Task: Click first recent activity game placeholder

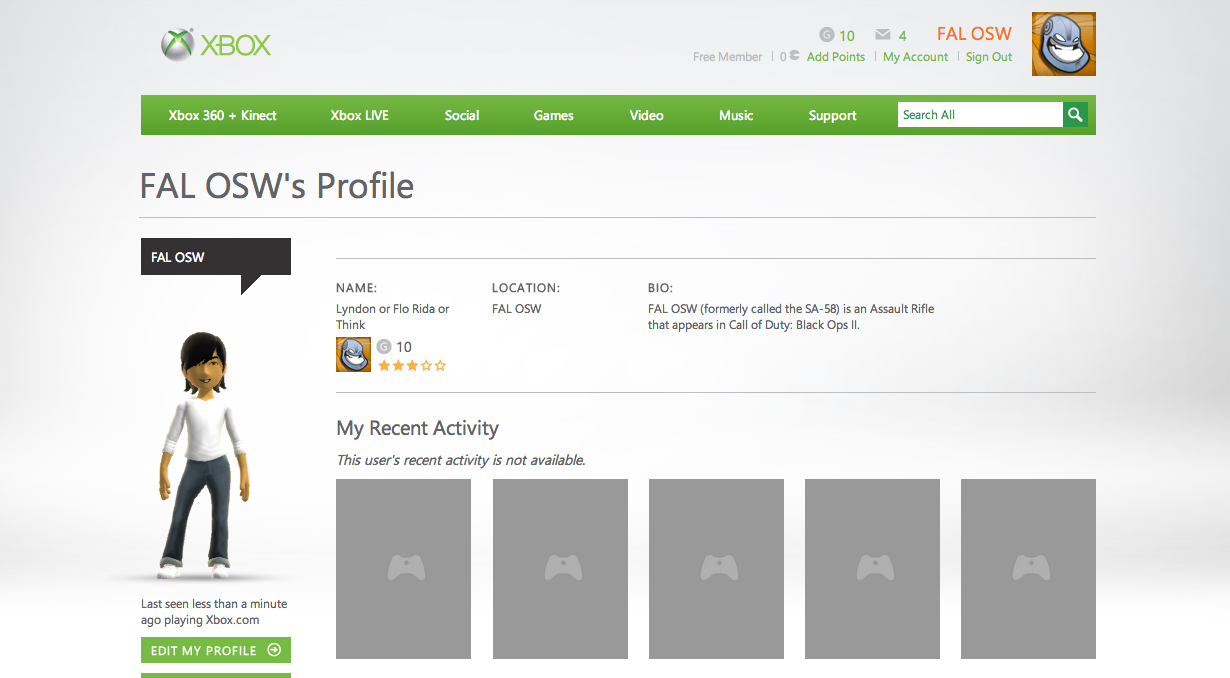Action: [403, 569]
